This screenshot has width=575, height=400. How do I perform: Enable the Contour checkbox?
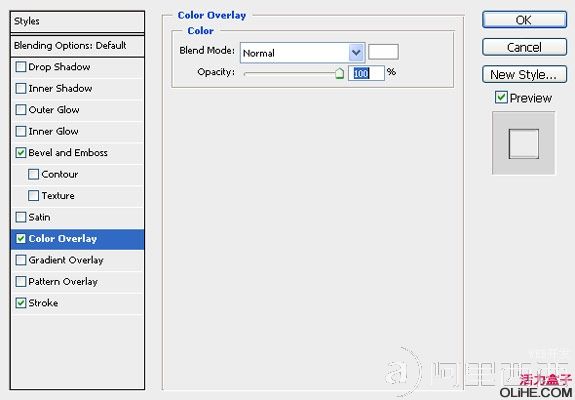pyautogui.click(x=33, y=174)
